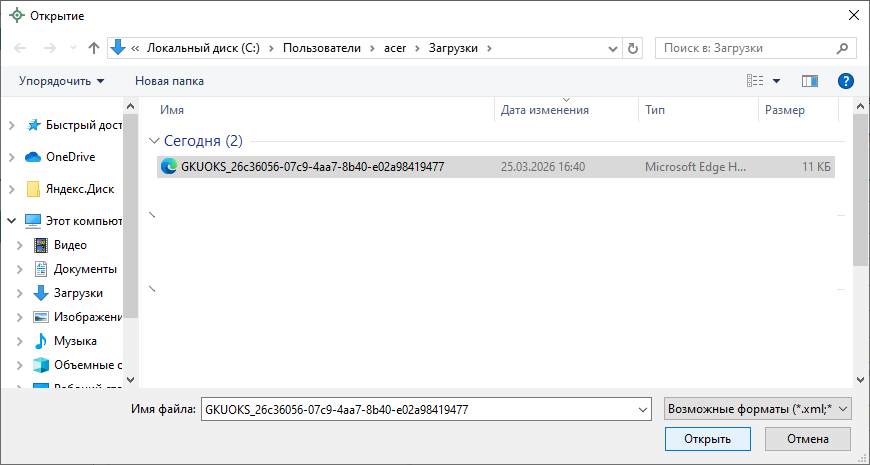The width and height of the screenshot is (870, 465).
Task: Click the view mode icon
Action: point(755,81)
